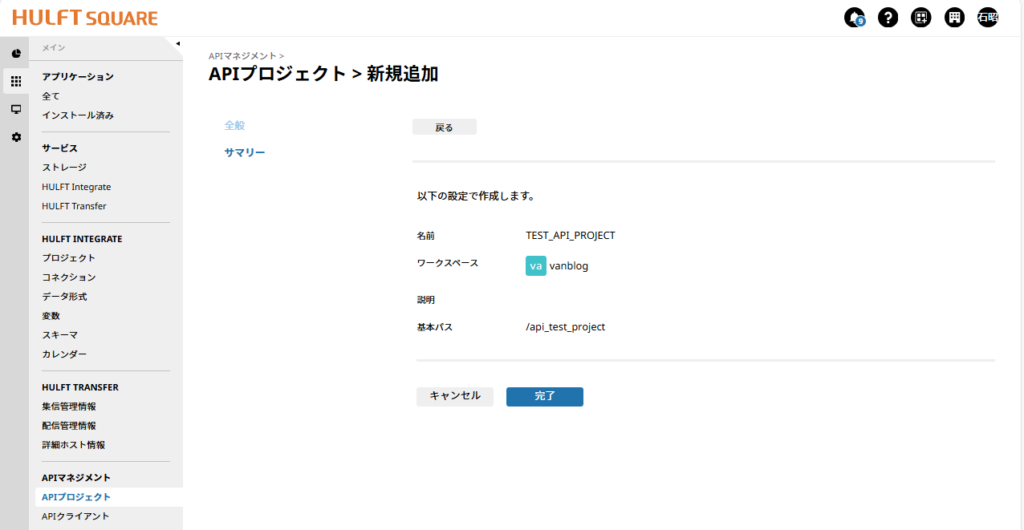
Task: Open インストール済み in the sidebar
Action: click(x=78, y=115)
